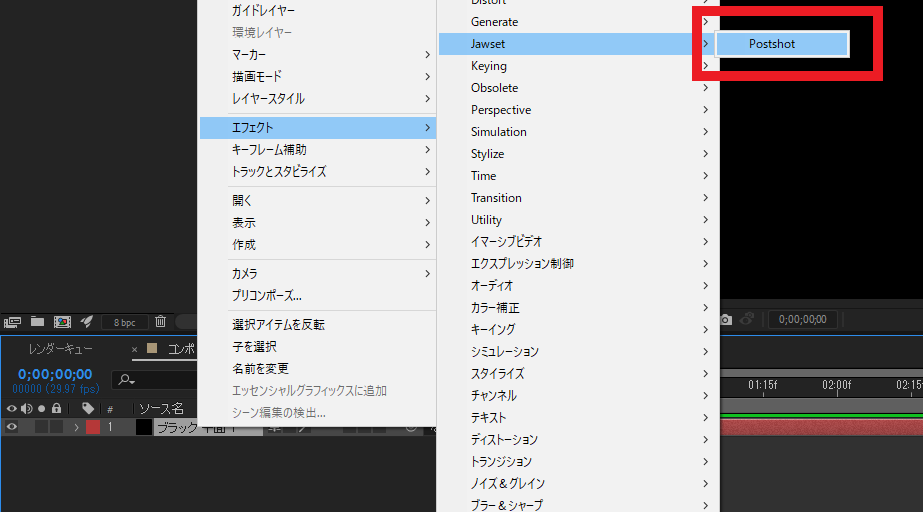Open the キーイング effects submenu
The width and height of the screenshot is (923, 512).
[x=577, y=330]
